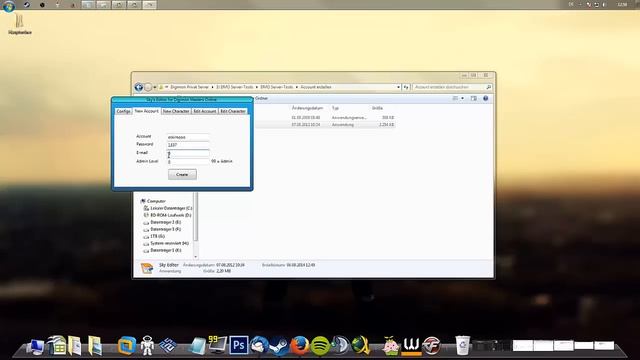Click the E-mail input field
Viewport: 640px width, 360px height.
(x=188, y=153)
